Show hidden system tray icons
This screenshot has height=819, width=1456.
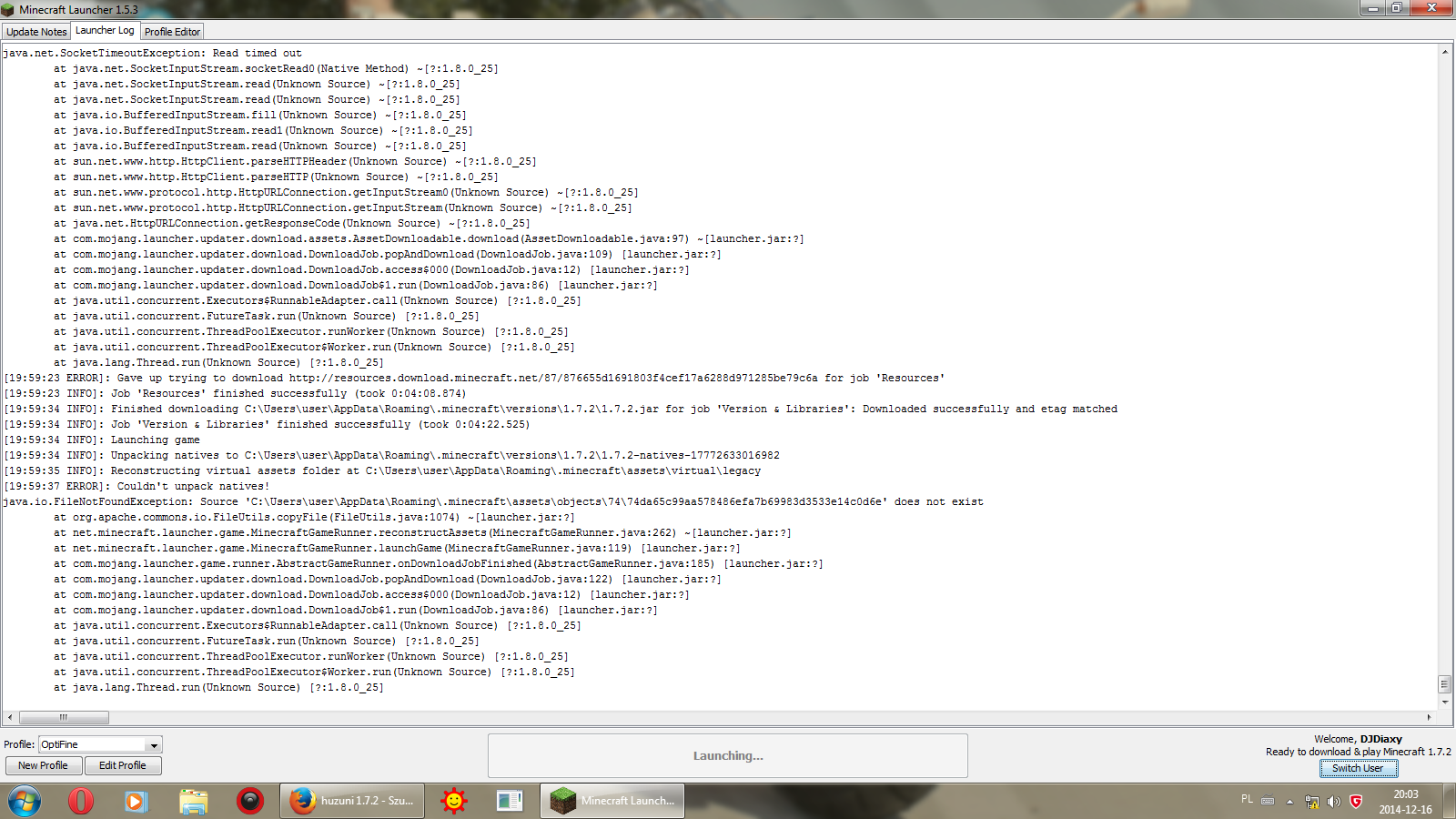1289,802
